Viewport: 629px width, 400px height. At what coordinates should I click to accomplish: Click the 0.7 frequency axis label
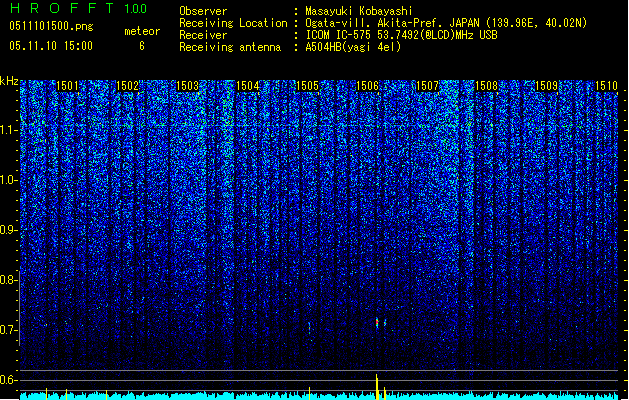point(9,330)
